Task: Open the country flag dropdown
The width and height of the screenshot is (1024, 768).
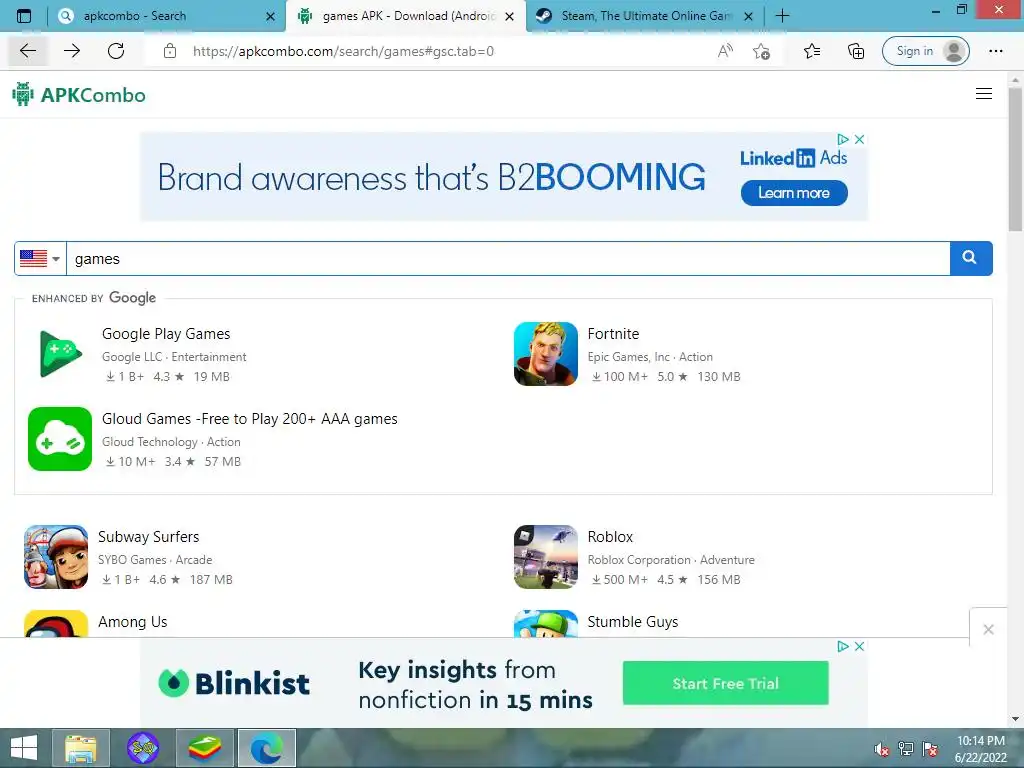Action: coord(40,259)
